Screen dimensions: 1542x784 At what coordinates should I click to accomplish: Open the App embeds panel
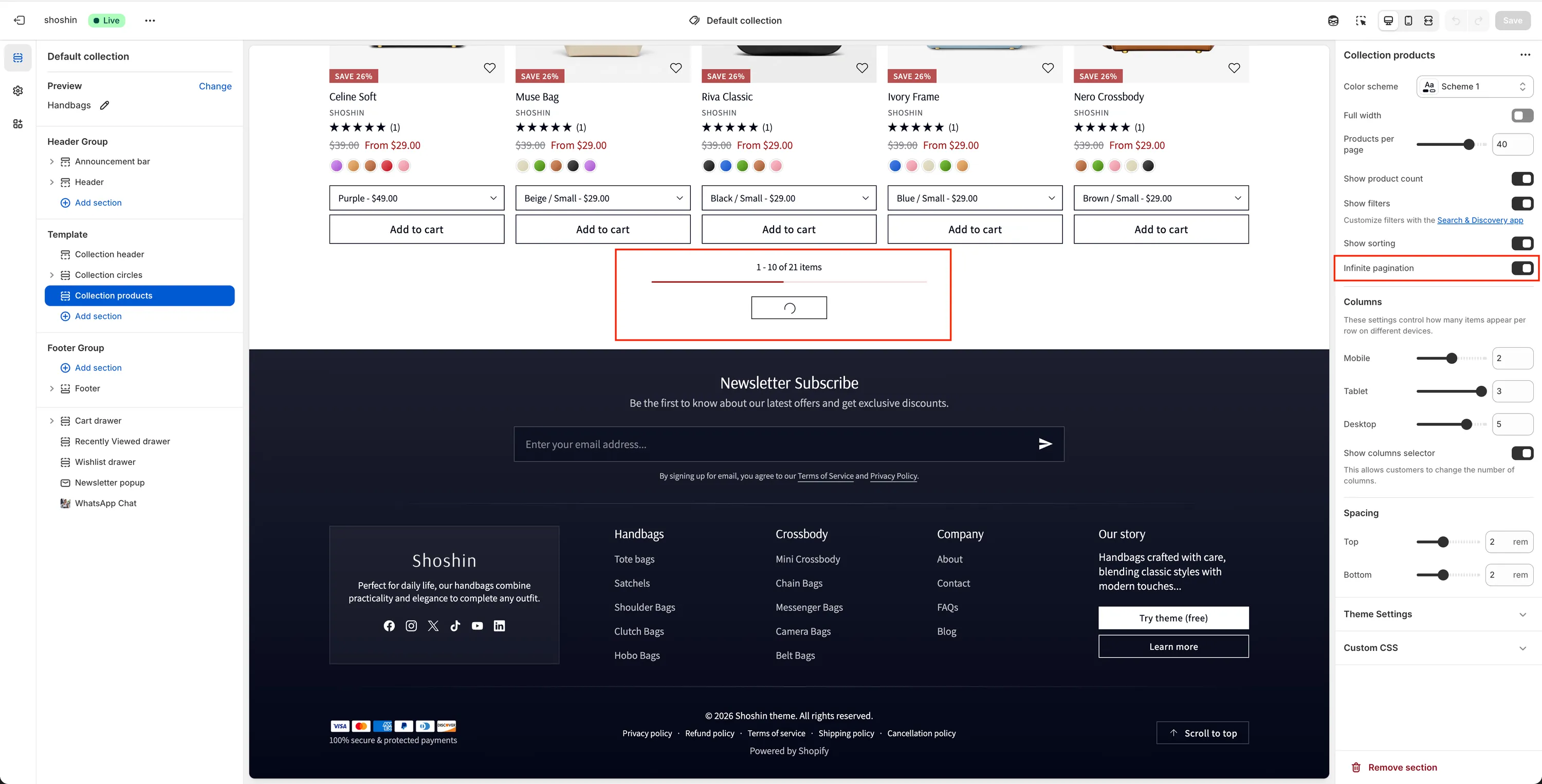pyautogui.click(x=18, y=124)
